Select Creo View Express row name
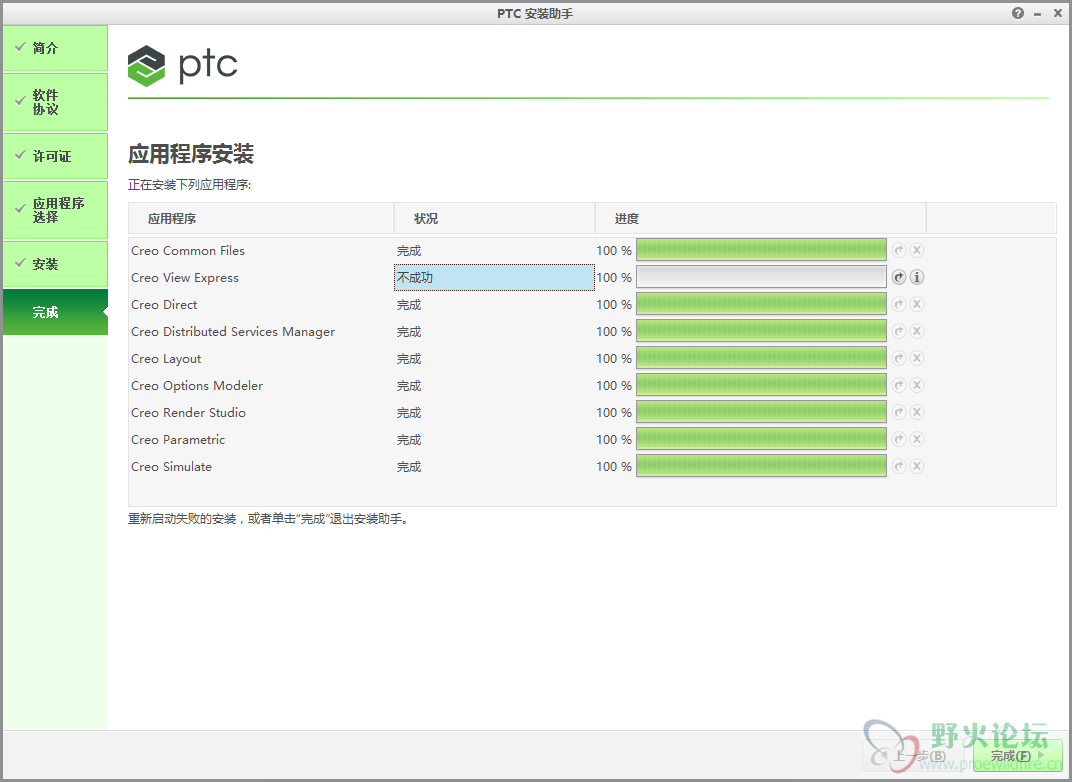 click(x=185, y=278)
